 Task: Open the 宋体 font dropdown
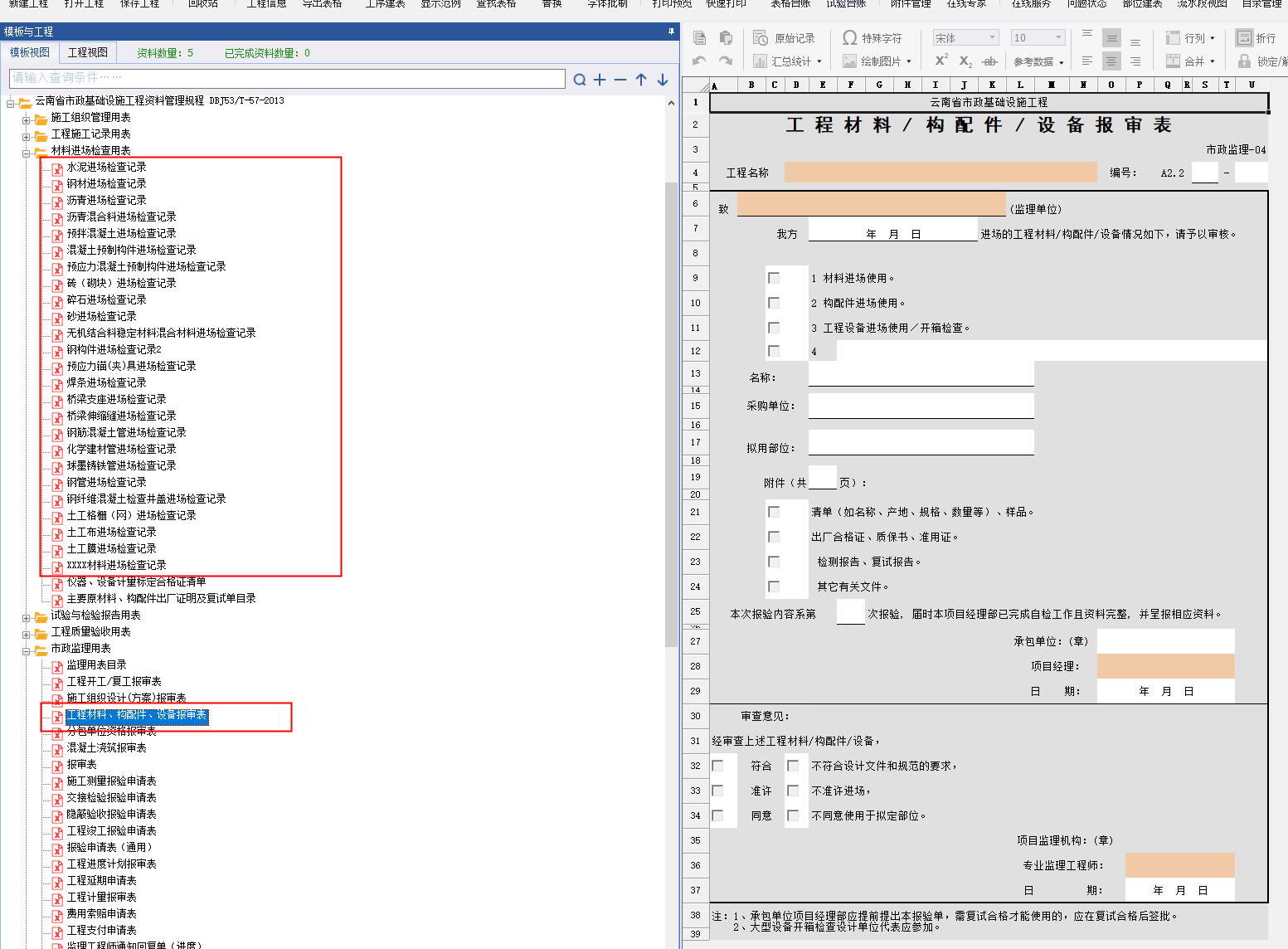coord(992,38)
